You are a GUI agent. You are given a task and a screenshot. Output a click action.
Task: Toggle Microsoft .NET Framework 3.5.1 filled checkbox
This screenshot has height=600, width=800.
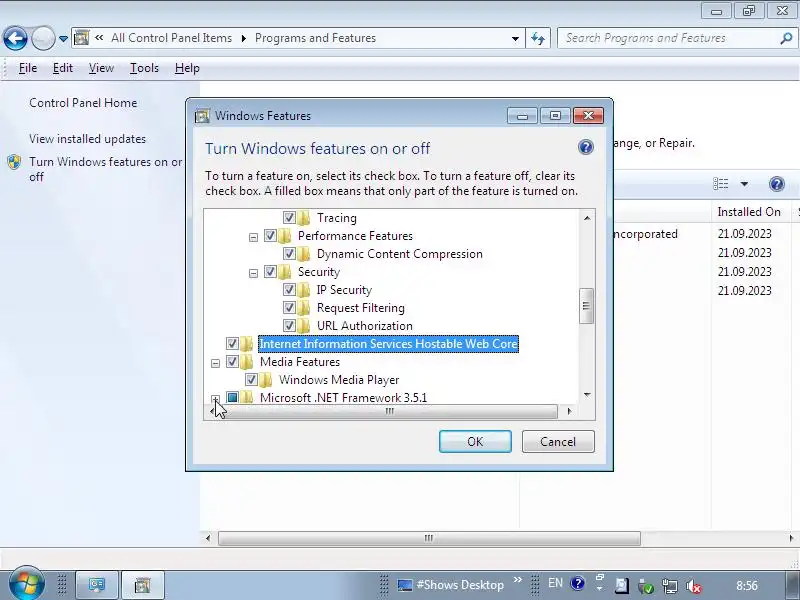point(232,397)
